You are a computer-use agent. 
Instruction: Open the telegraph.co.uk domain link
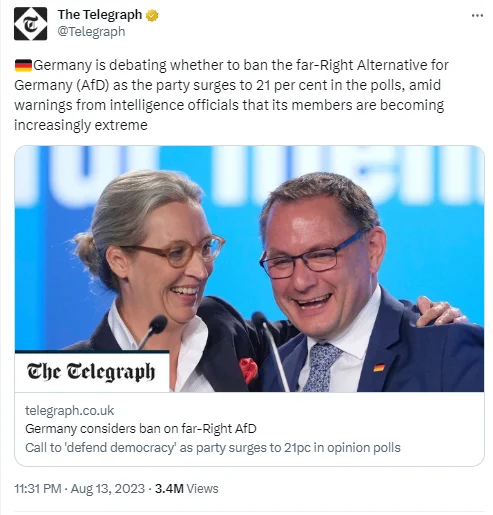coord(69,410)
